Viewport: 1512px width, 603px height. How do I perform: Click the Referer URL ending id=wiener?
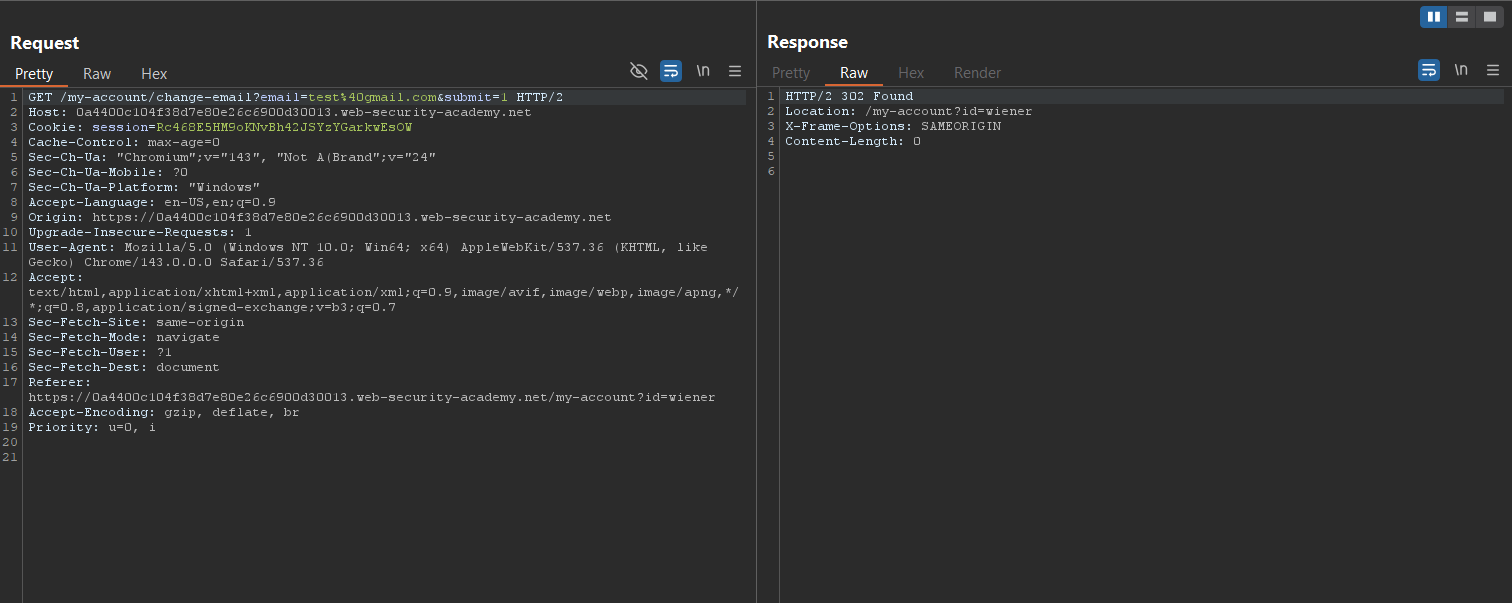tap(372, 397)
